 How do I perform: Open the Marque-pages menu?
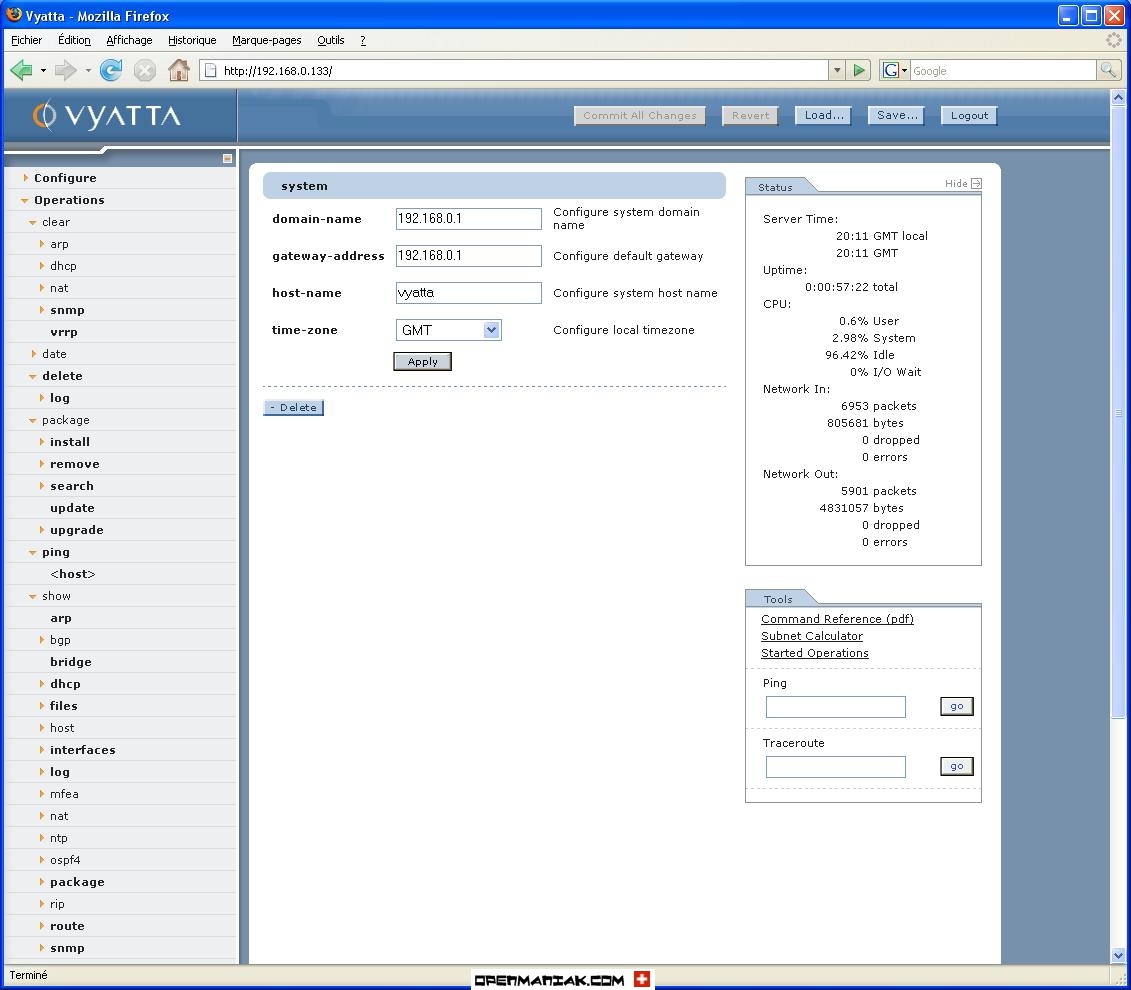pos(267,40)
